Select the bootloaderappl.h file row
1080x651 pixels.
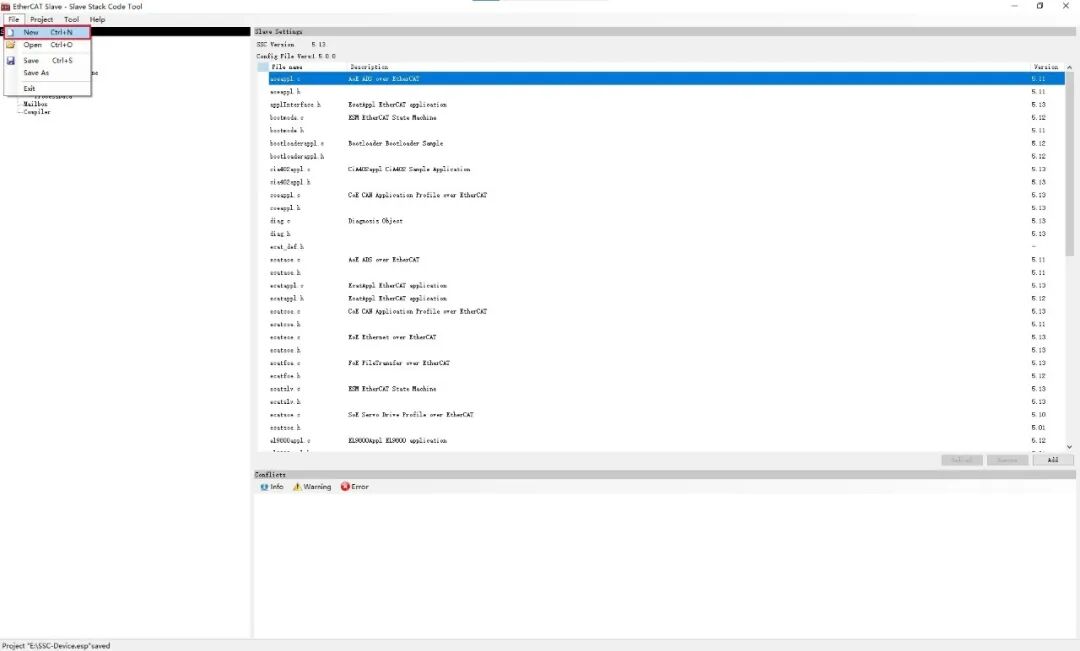click(x=666, y=156)
